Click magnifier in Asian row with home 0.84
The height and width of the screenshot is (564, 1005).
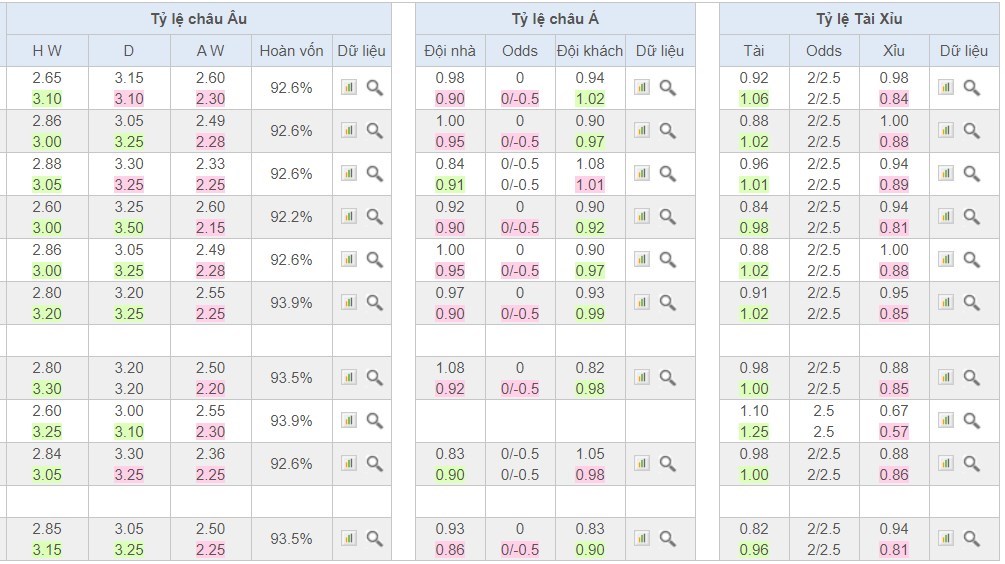pyautogui.click(x=667, y=173)
